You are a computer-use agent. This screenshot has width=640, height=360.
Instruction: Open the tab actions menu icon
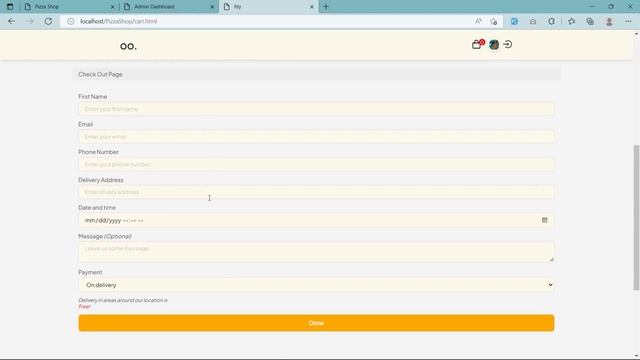(10, 7)
